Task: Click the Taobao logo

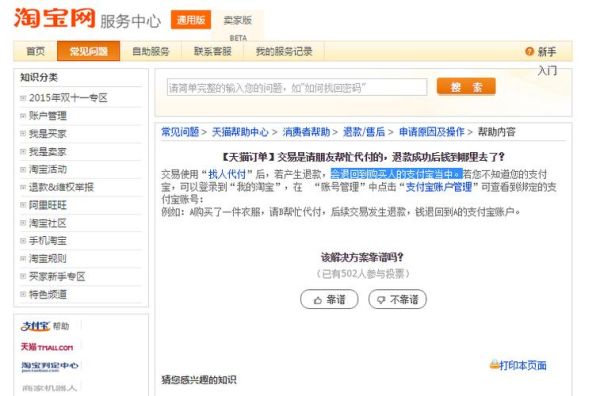Action: point(54,18)
